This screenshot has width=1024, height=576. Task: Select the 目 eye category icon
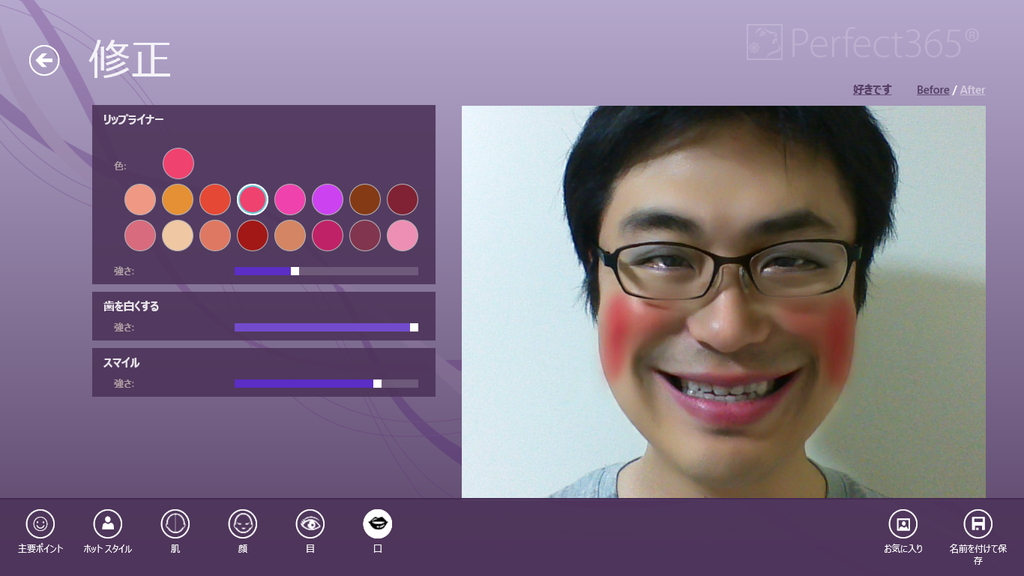tap(310, 524)
